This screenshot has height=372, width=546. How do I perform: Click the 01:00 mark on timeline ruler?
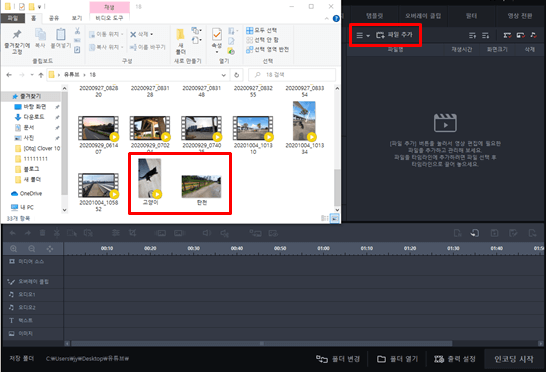323,248
